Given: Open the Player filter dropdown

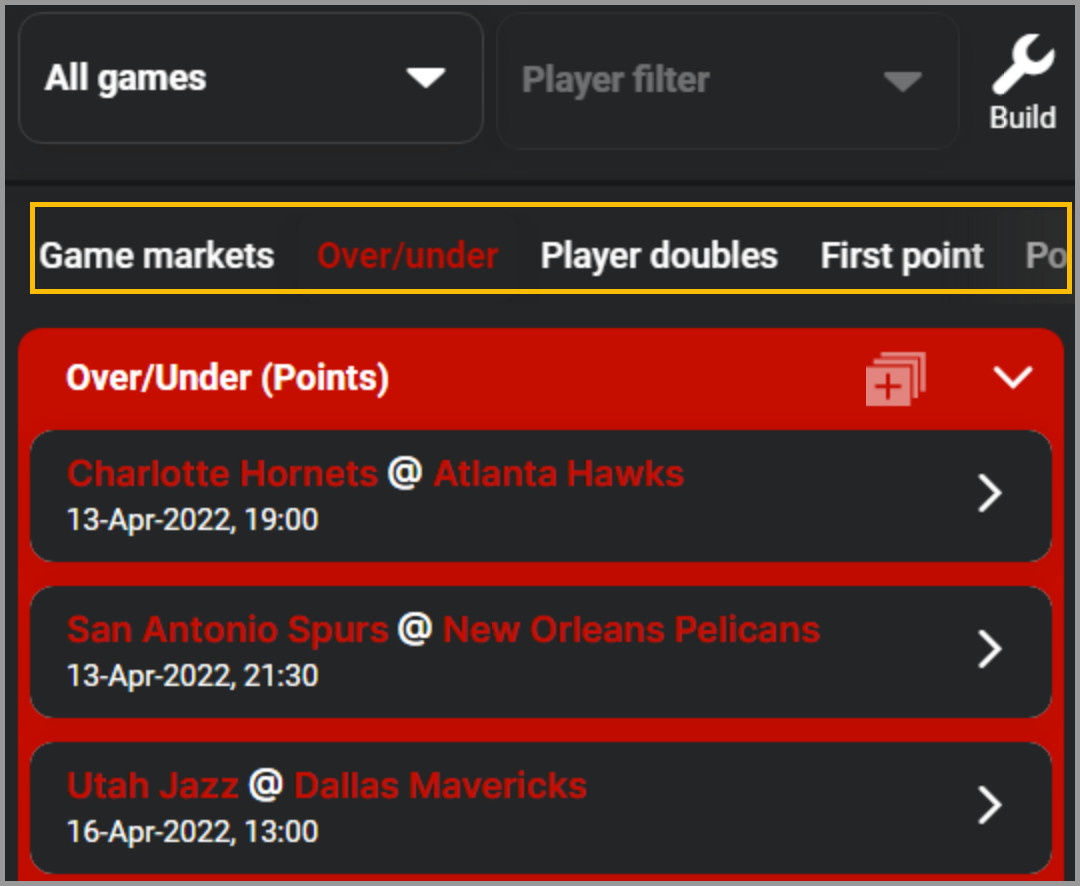Looking at the screenshot, I should click(x=727, y=80).
